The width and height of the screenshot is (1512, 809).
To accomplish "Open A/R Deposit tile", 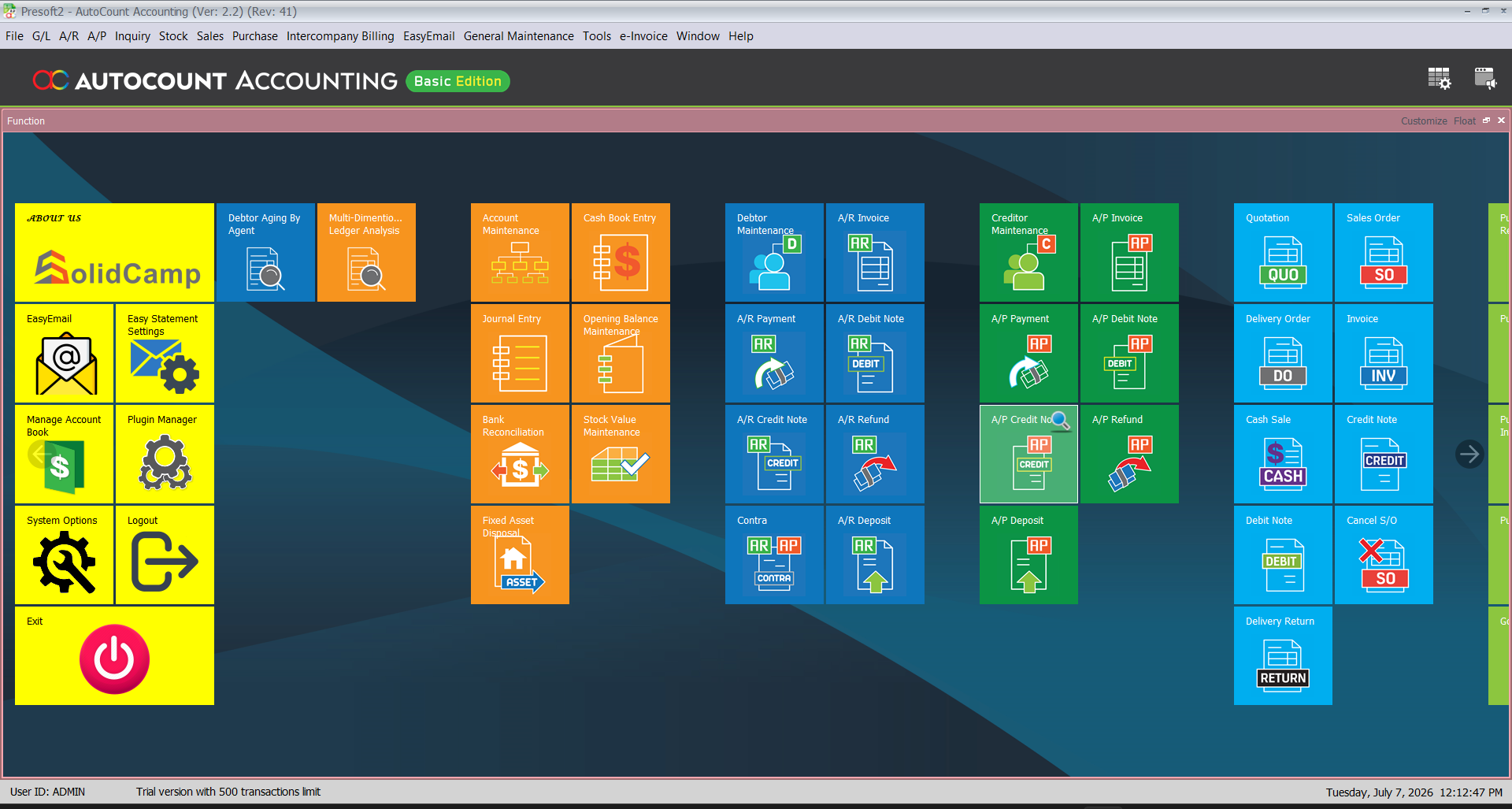I will point(875,555).
